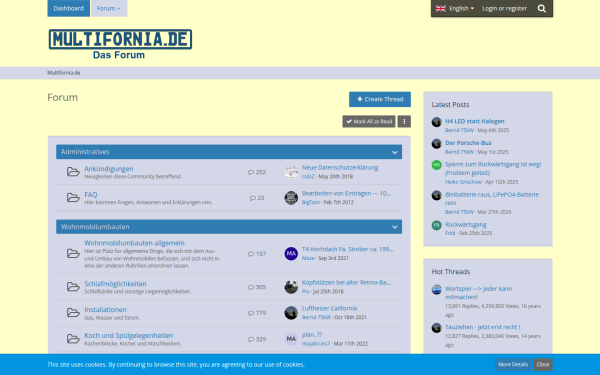Screen dimensions: 600x375
Task: Open Wohnmobilumbauten allgemein forum
Action: [x=134, y=243]
